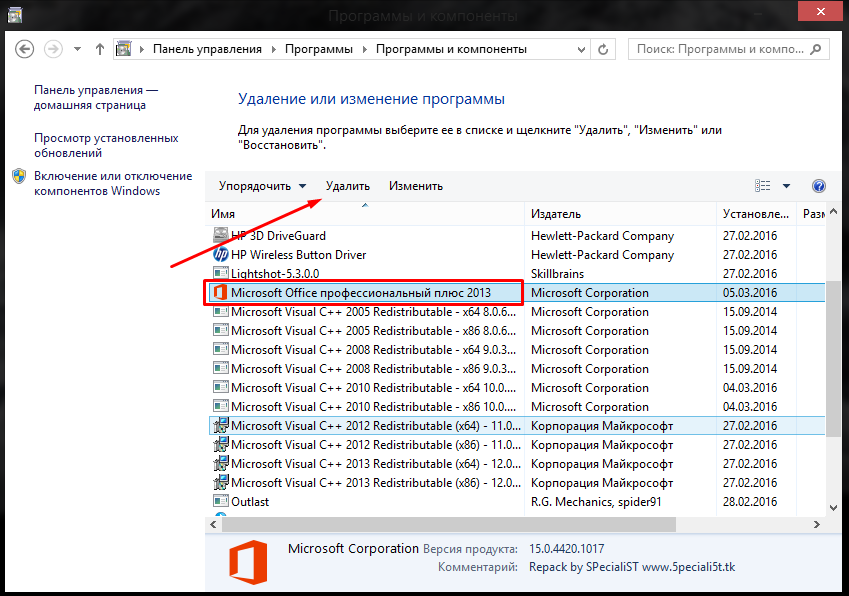
Task: Sort by the Издатель column header
Action: point(558,214)
